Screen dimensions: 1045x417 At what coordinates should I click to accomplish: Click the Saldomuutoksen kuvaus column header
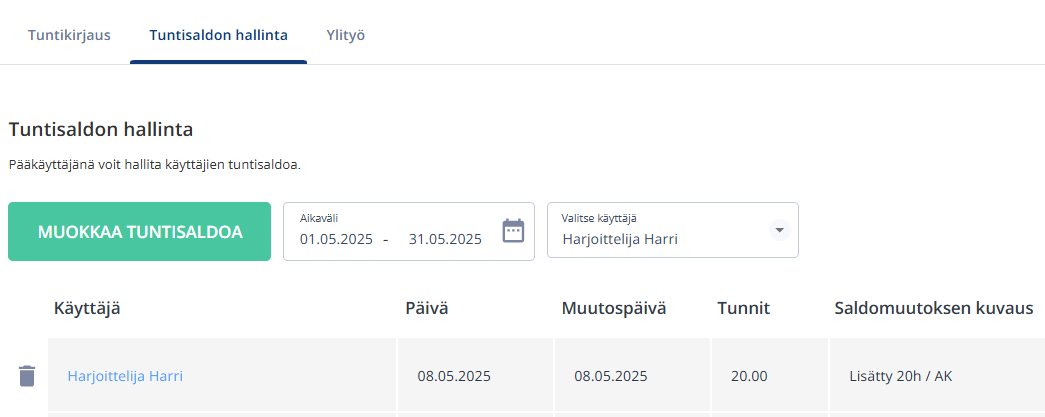pos(934,308)
